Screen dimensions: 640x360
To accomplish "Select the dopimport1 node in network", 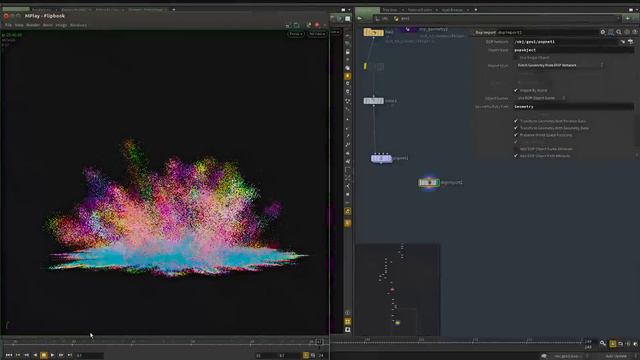I will tap(429, 182).
